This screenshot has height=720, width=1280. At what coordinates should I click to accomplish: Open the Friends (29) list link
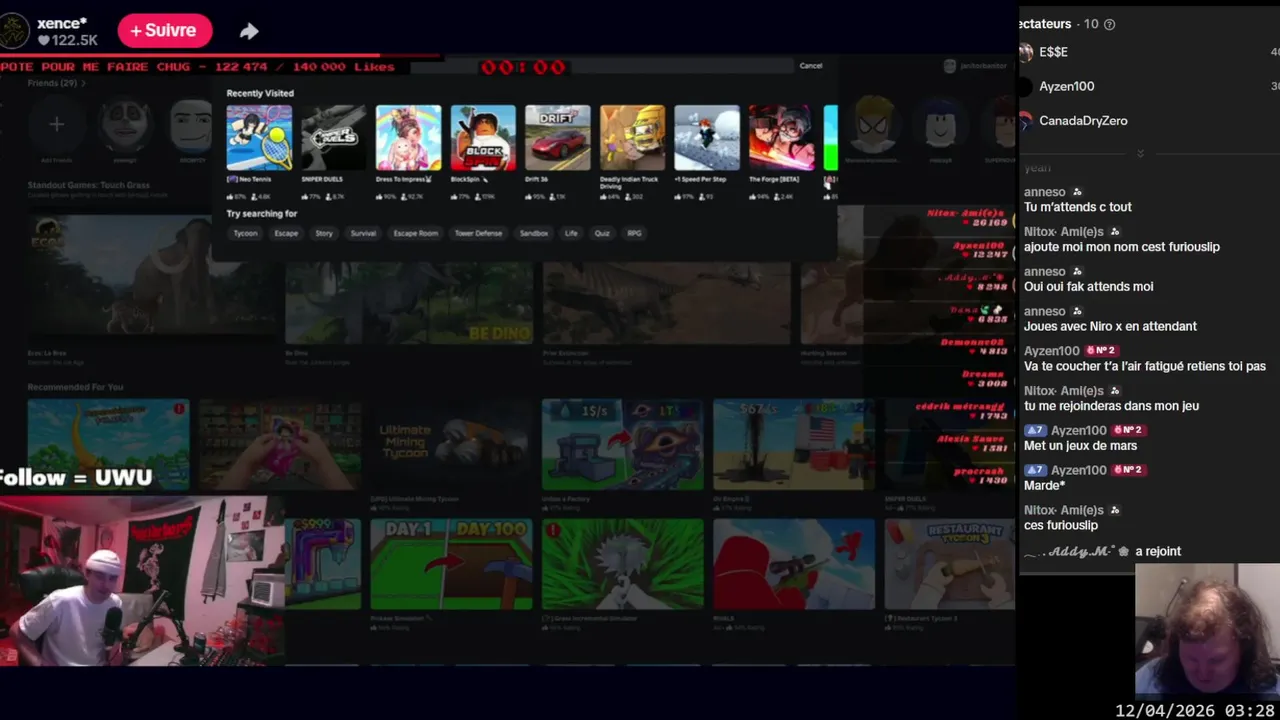click(56, 83)
